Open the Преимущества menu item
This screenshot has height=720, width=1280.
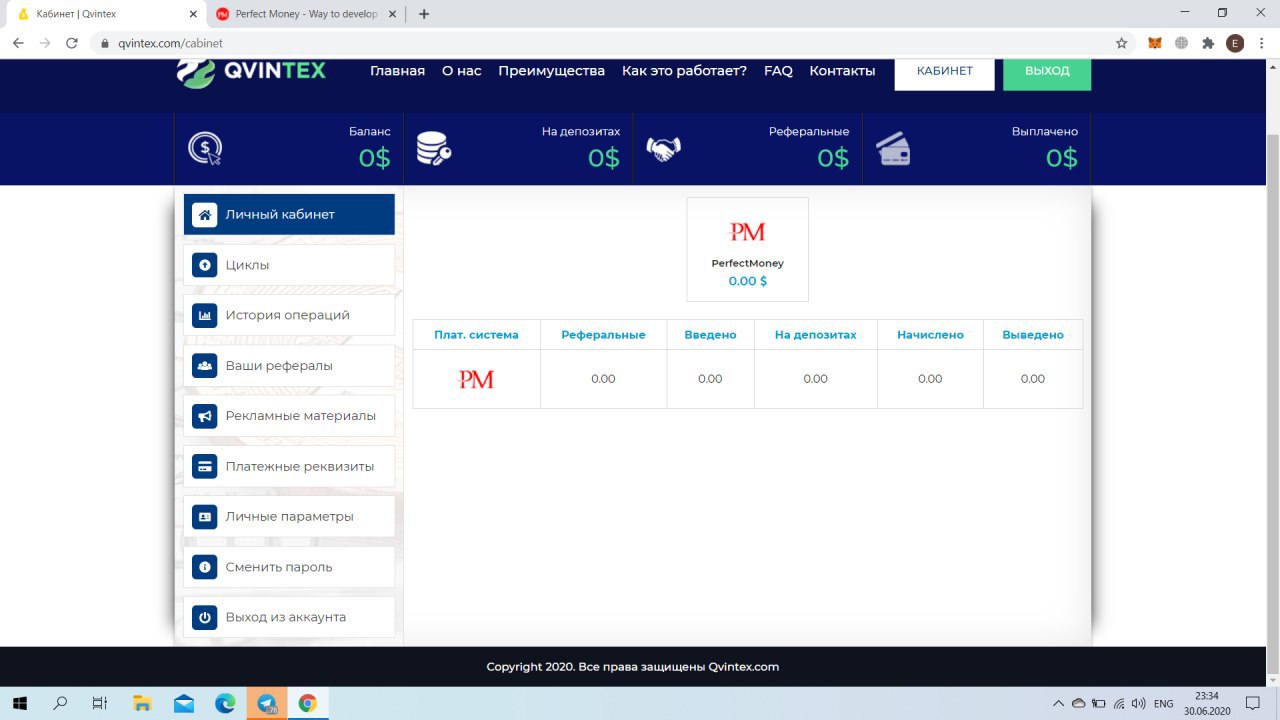tap(551, 71)
